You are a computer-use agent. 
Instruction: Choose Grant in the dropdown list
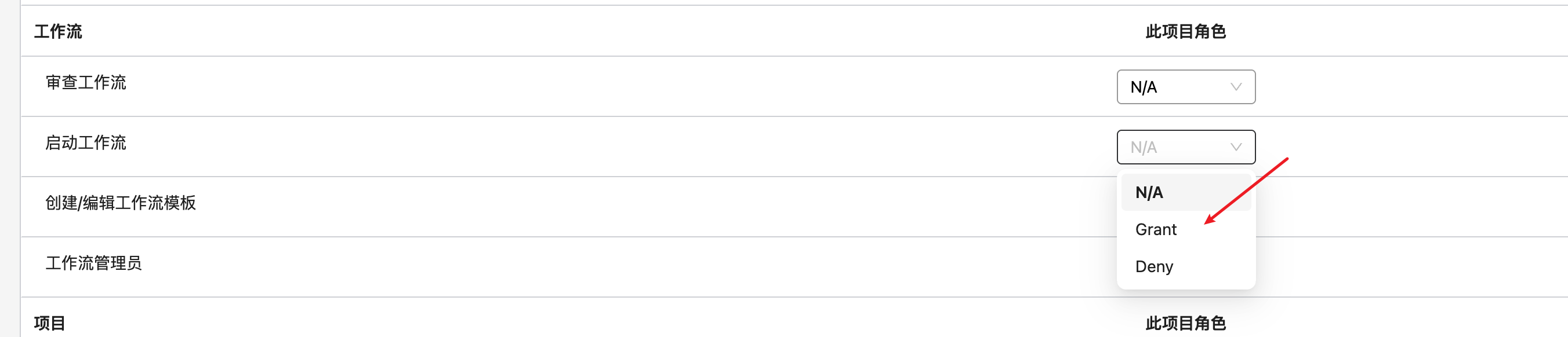[x=1155, y=229]
